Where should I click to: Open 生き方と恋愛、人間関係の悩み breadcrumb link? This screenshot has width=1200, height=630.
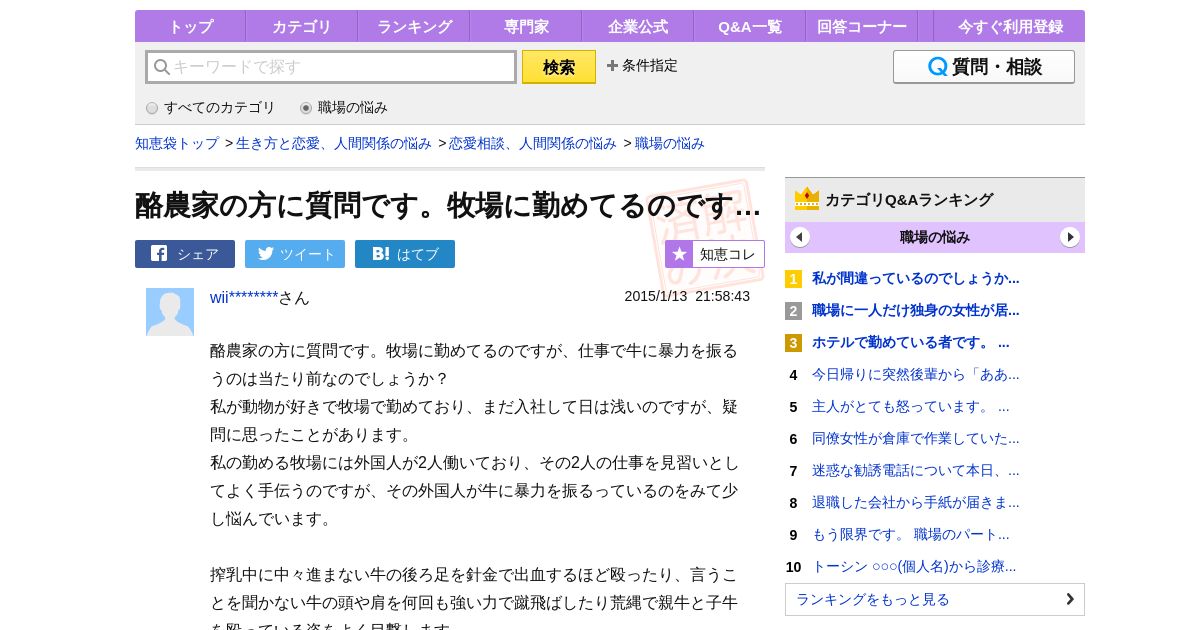[x=334, y=143]
